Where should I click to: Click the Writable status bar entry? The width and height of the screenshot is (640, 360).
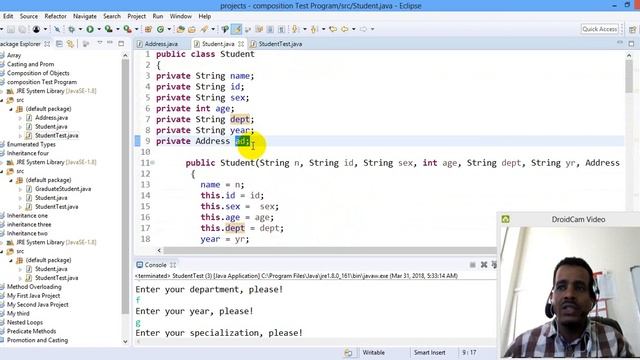[373, 353]
